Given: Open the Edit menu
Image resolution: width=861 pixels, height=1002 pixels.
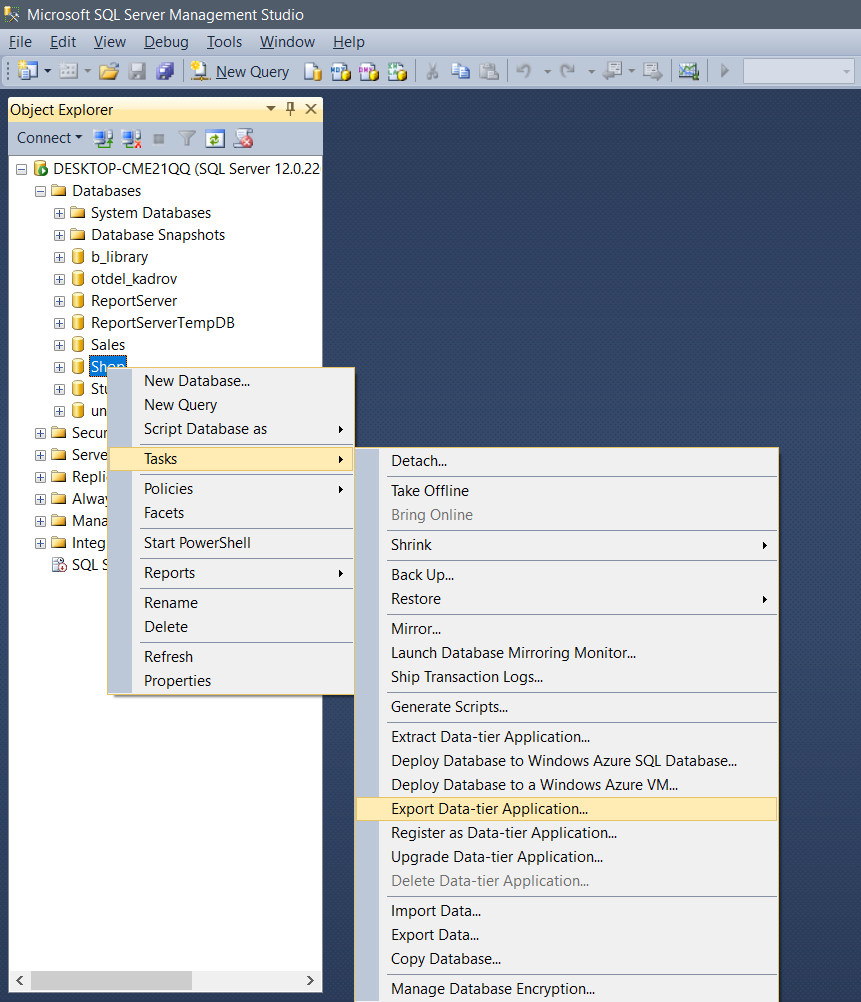Looking at the screenshot, I should 63,42.
